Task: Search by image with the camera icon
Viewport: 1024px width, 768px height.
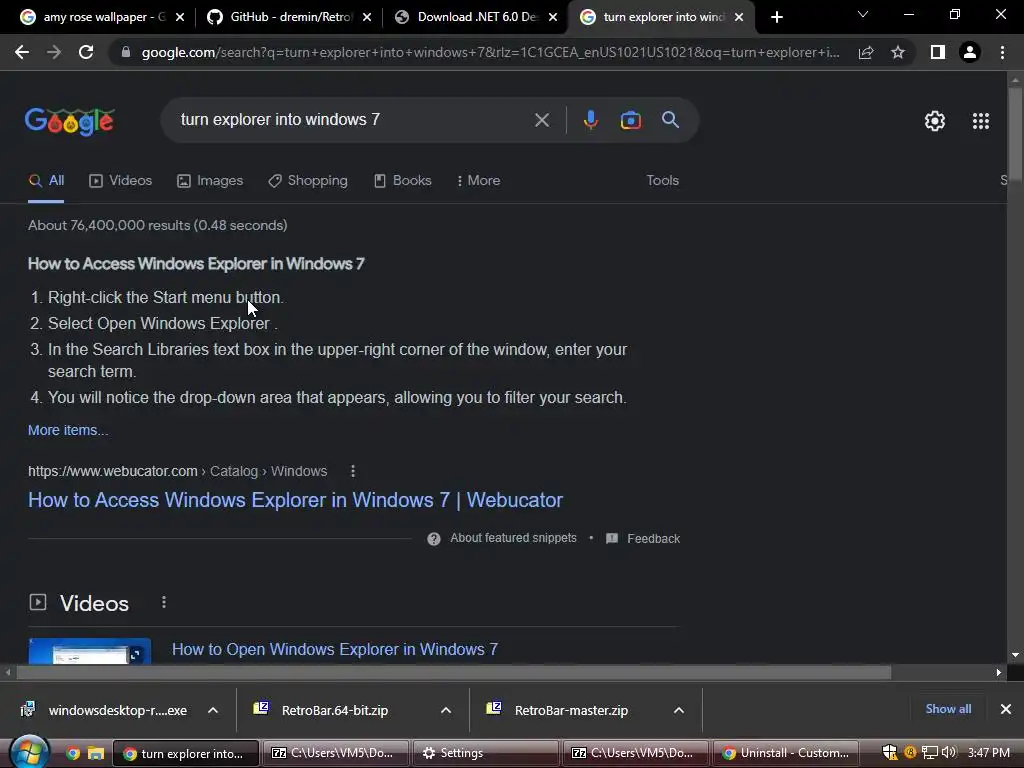Action: [630, 120]
